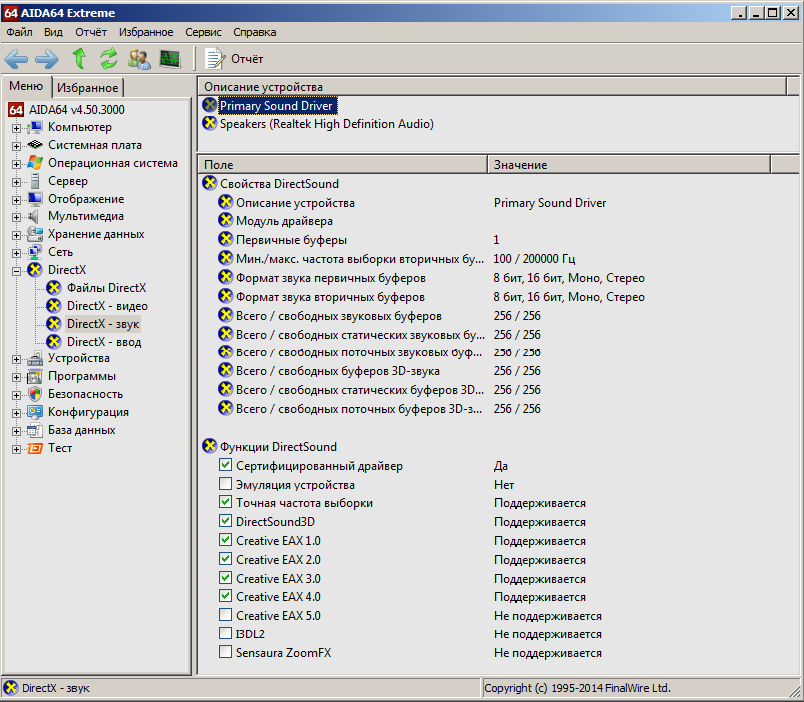The height and width of the screenshot is (702, 804).
Task: Click the AIDA64 v4.50.3000 root icon
Action: pos(16,109)
